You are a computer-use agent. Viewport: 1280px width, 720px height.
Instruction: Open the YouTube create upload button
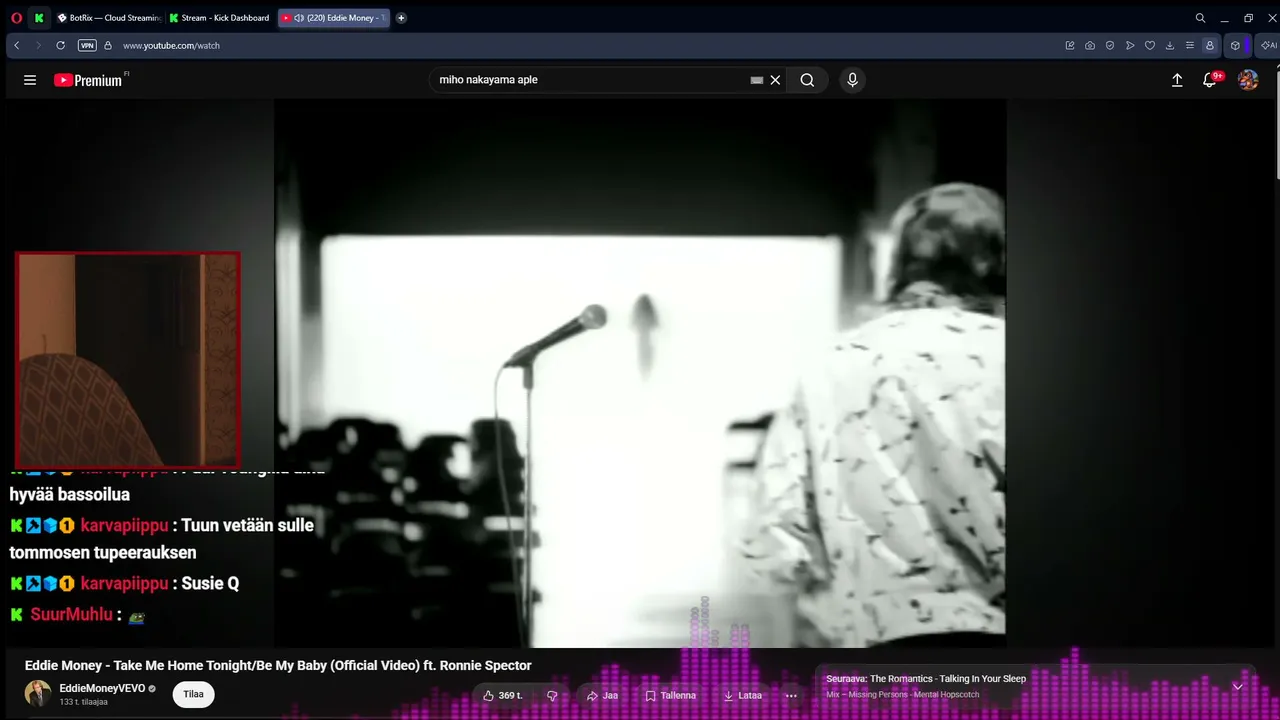[x=1177, y=80]
